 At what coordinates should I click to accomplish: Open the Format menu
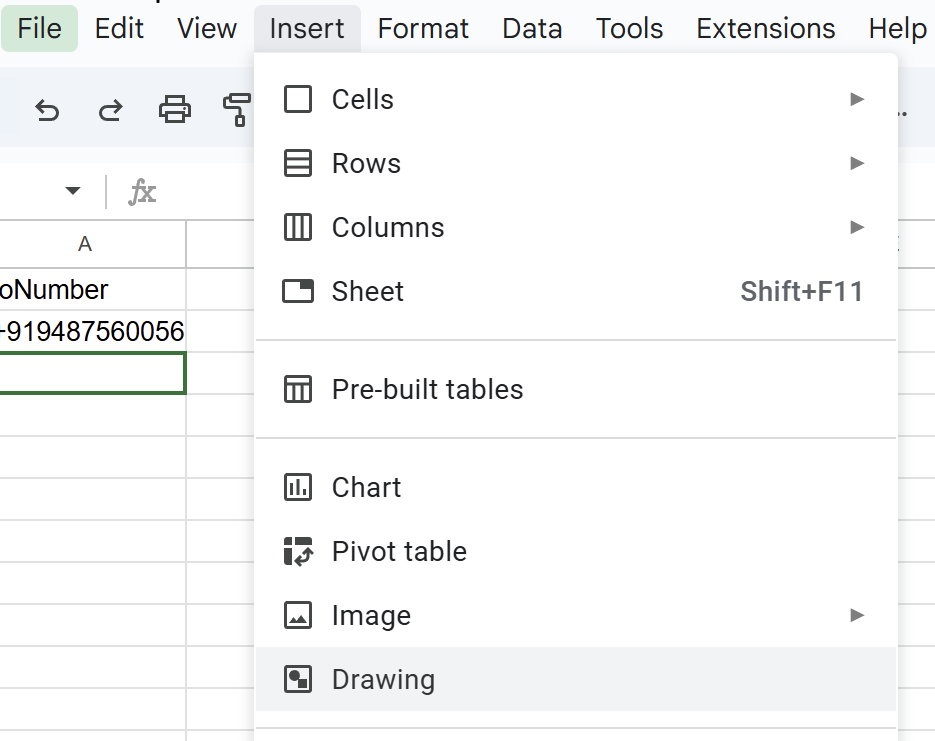point(423,28)
